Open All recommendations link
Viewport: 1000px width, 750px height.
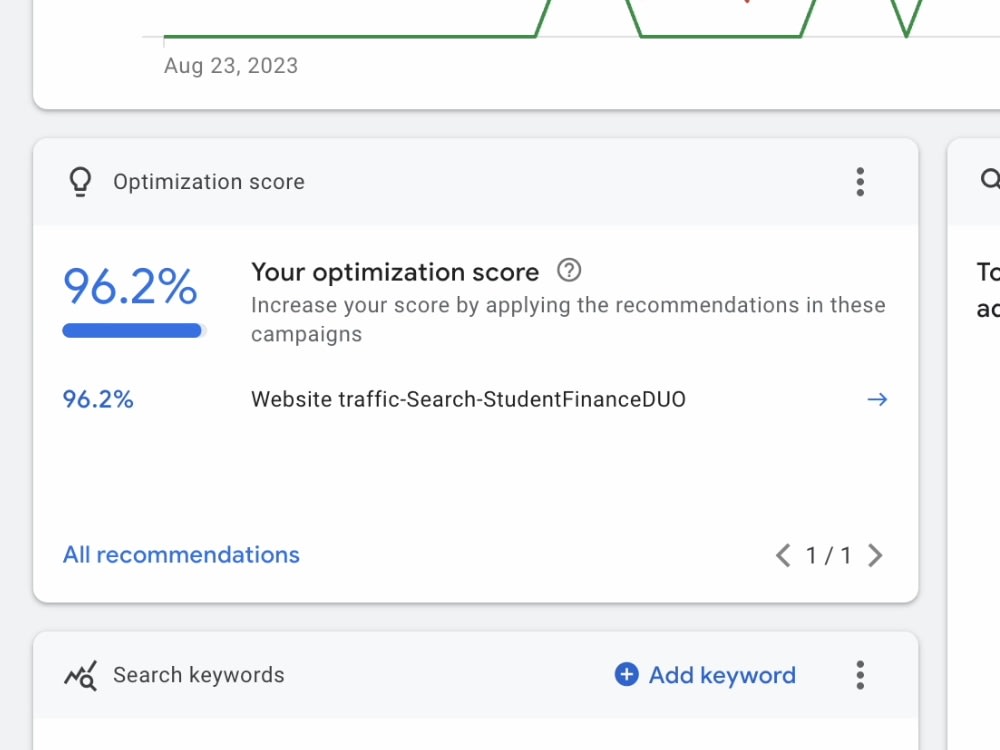click(x=181, y=555)
